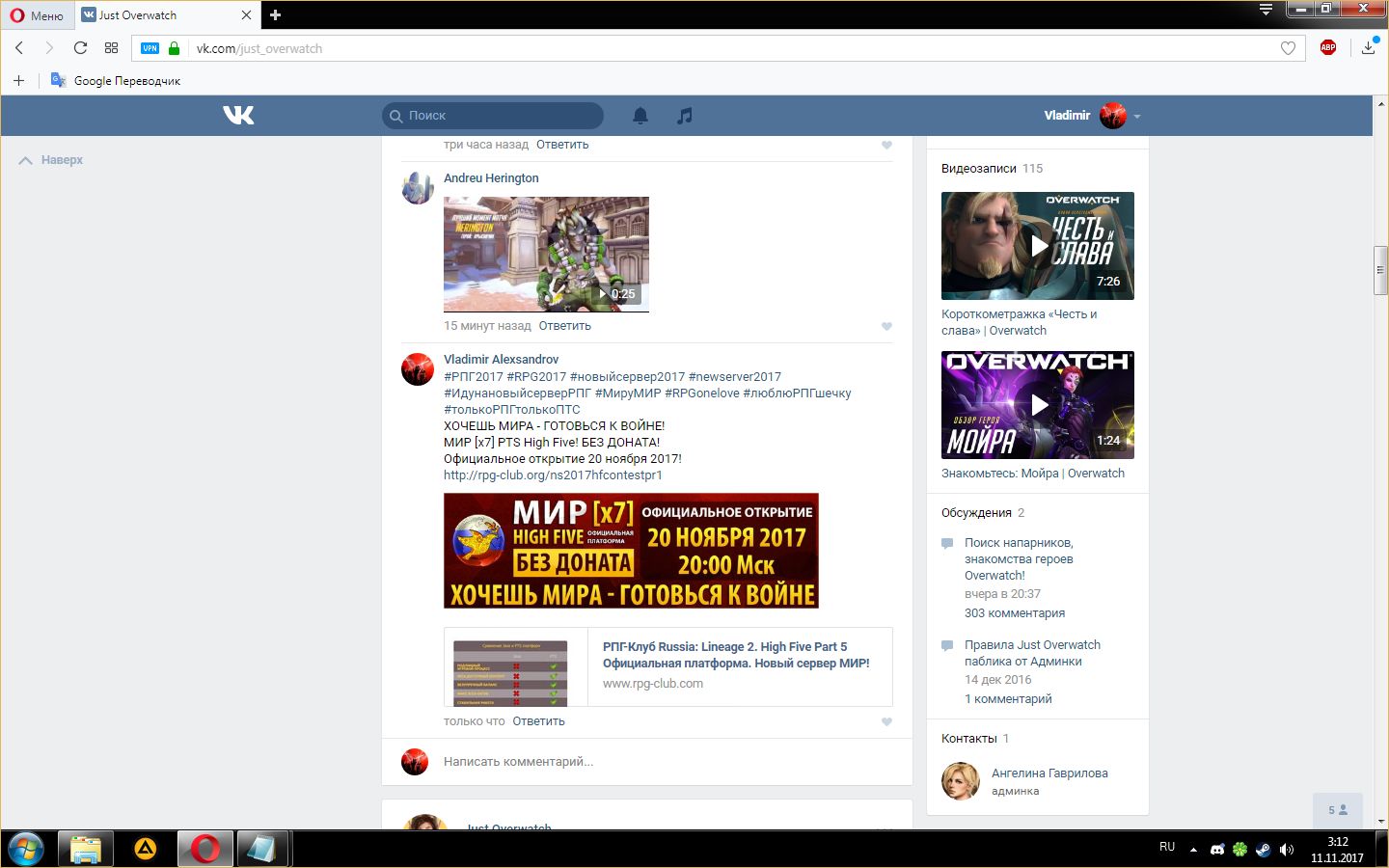This screenshot has width=1389, height=868.
Task: Open VK notifications bell
Action: point(640,116)
